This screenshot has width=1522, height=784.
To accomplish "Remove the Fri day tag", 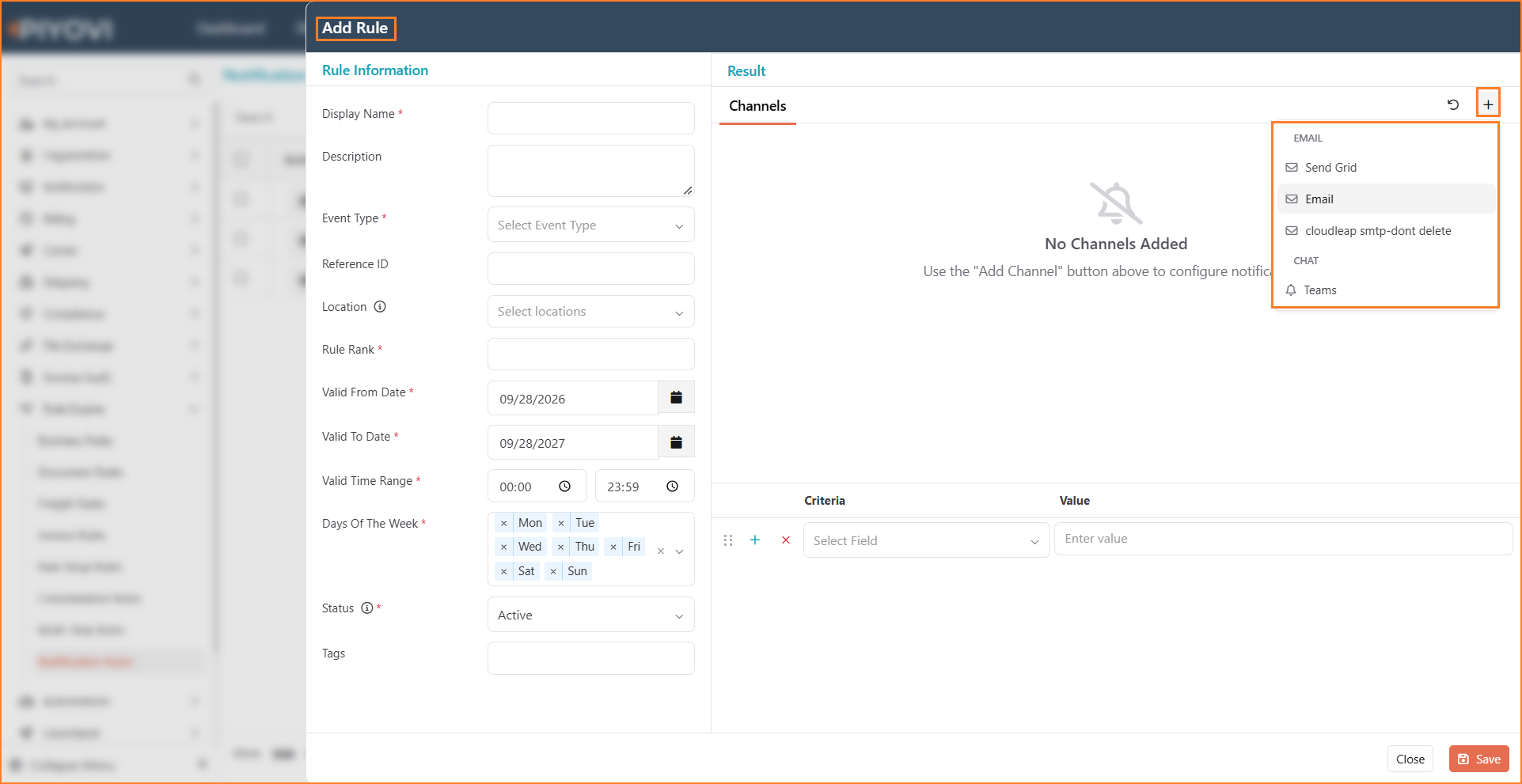I will [x=613, y=547].
